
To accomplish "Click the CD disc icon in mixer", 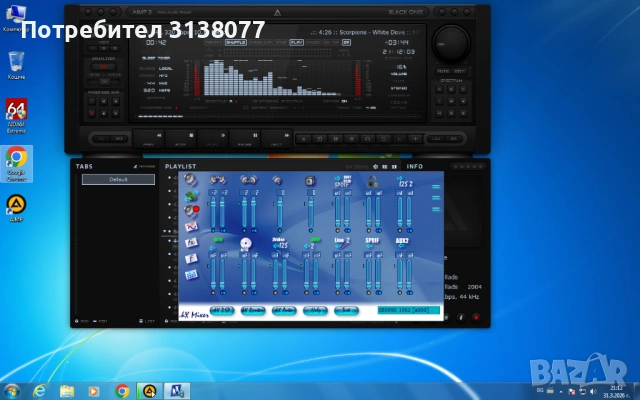I will [x=244, y=243].
